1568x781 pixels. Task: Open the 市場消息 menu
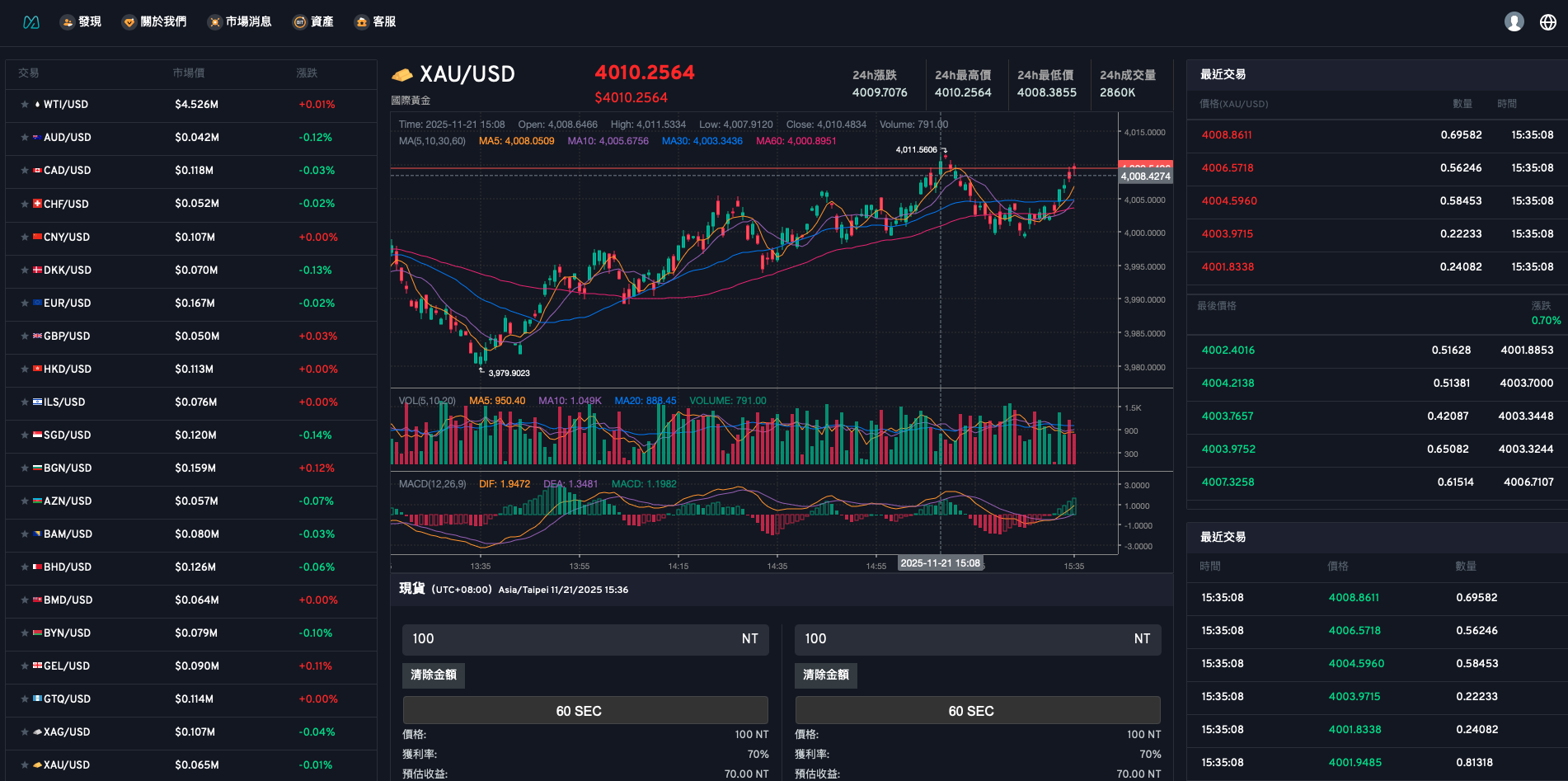point(240,22)
